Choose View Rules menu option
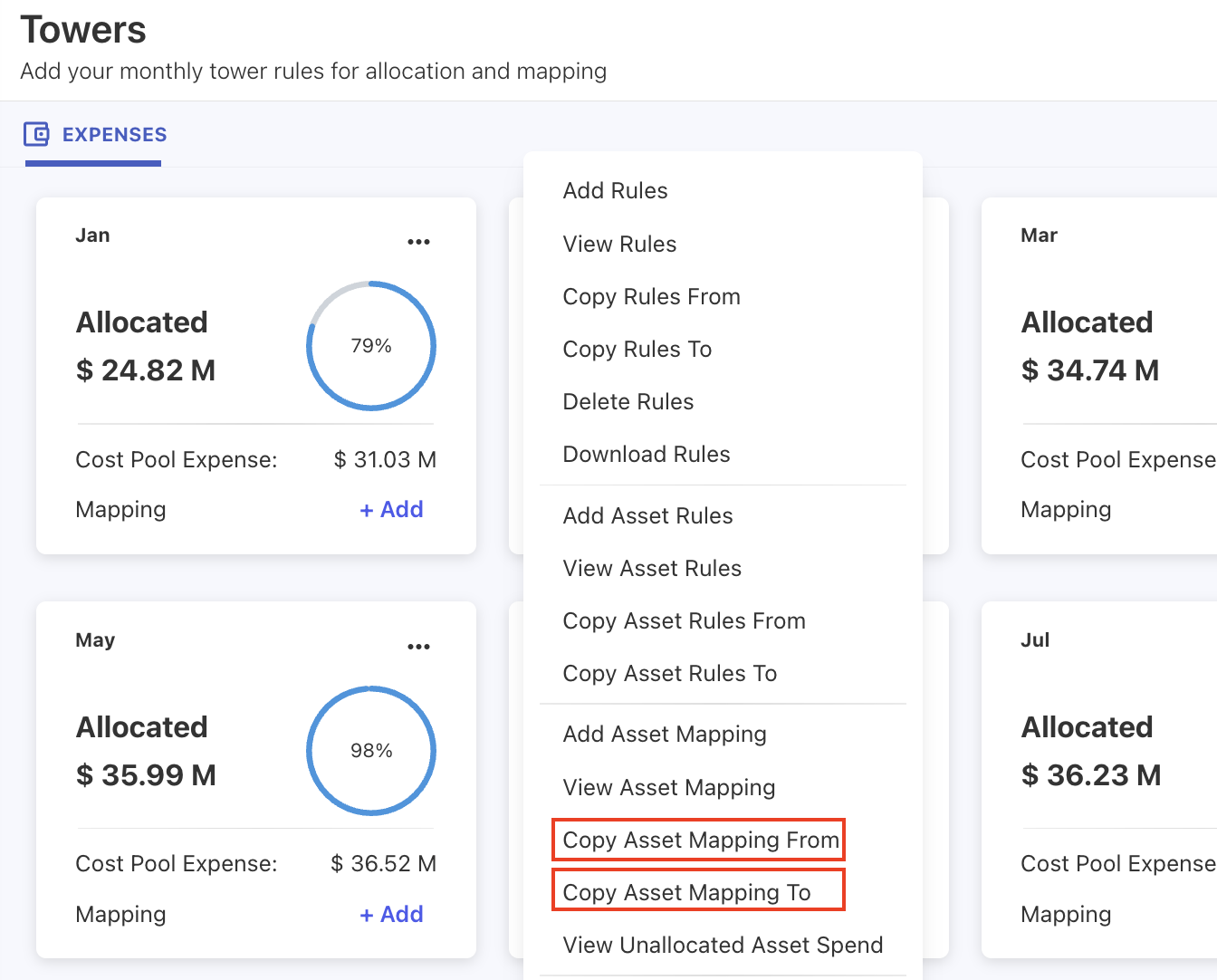The width and height of the screenshot is (1217, 980). [x=619, y=244]
